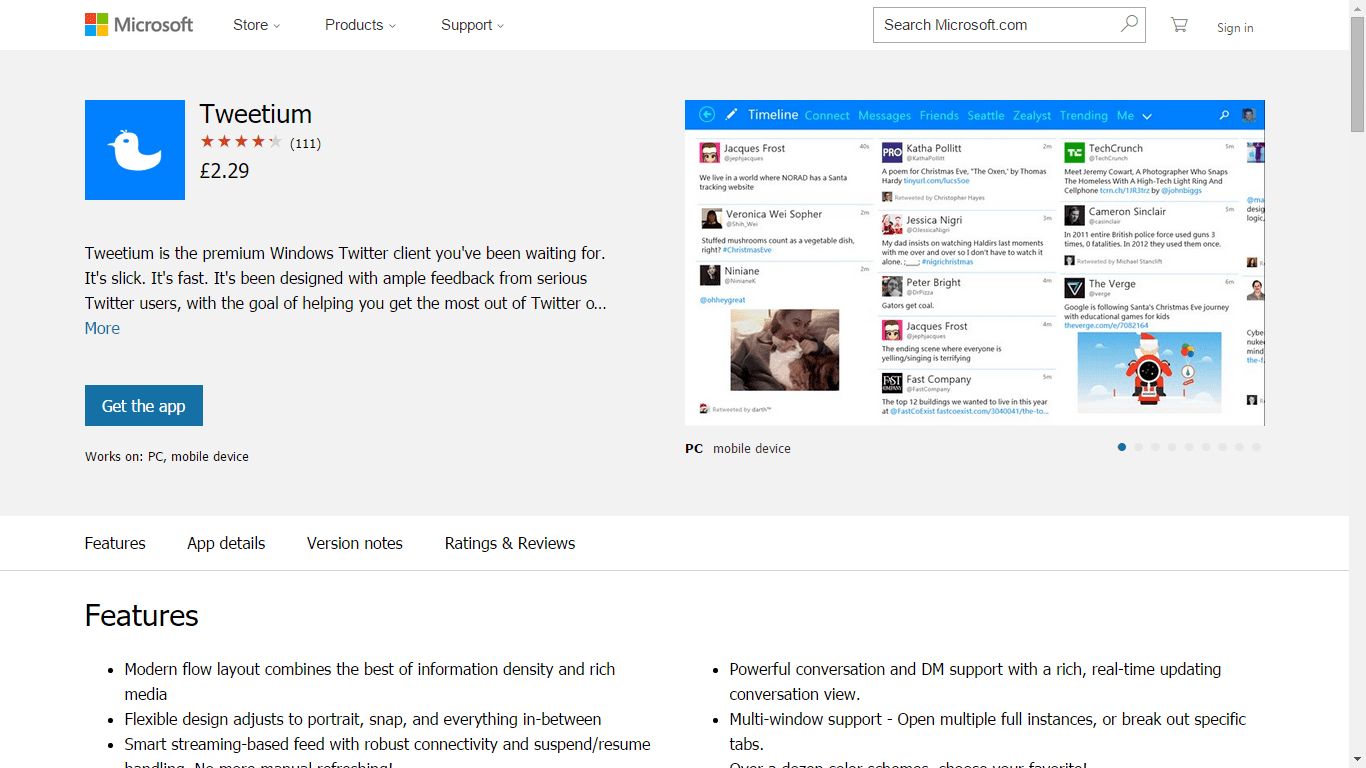Select the sixth carousel dot

coord(1206,447)
